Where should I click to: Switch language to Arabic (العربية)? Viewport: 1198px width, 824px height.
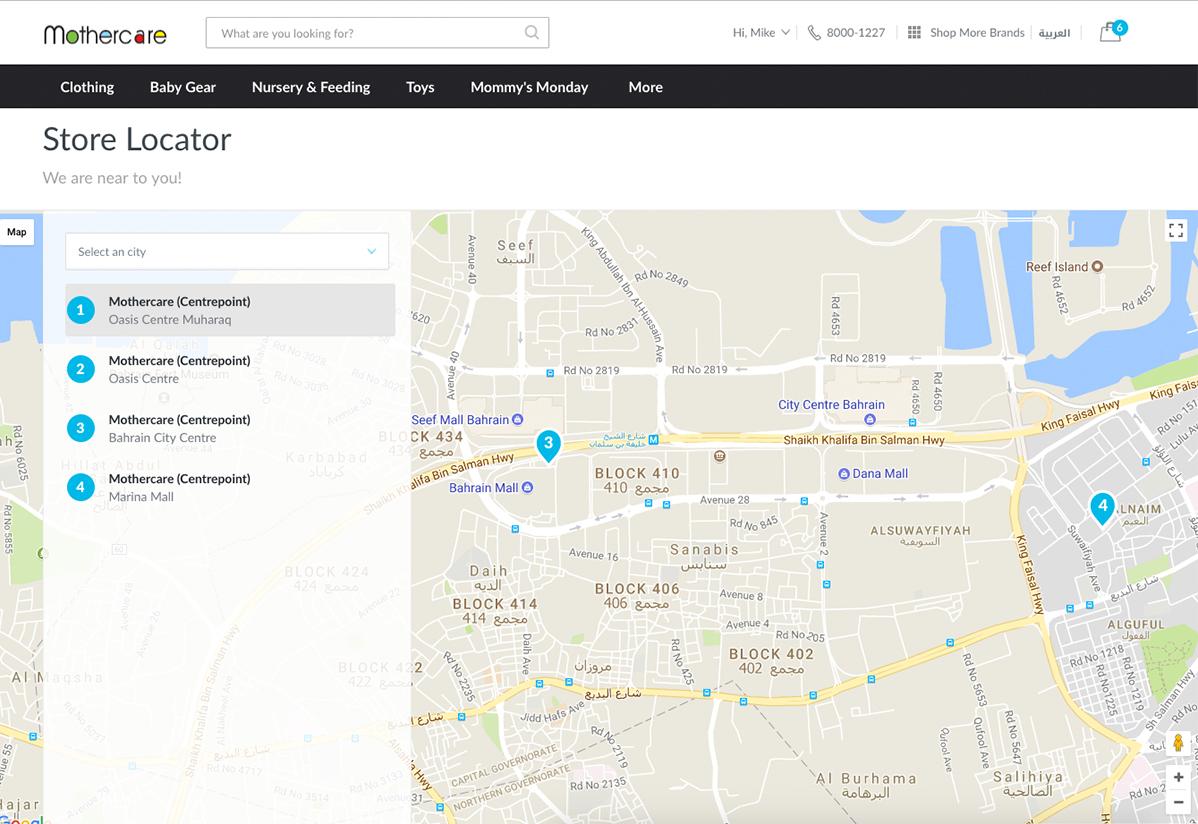point(1054,33)
